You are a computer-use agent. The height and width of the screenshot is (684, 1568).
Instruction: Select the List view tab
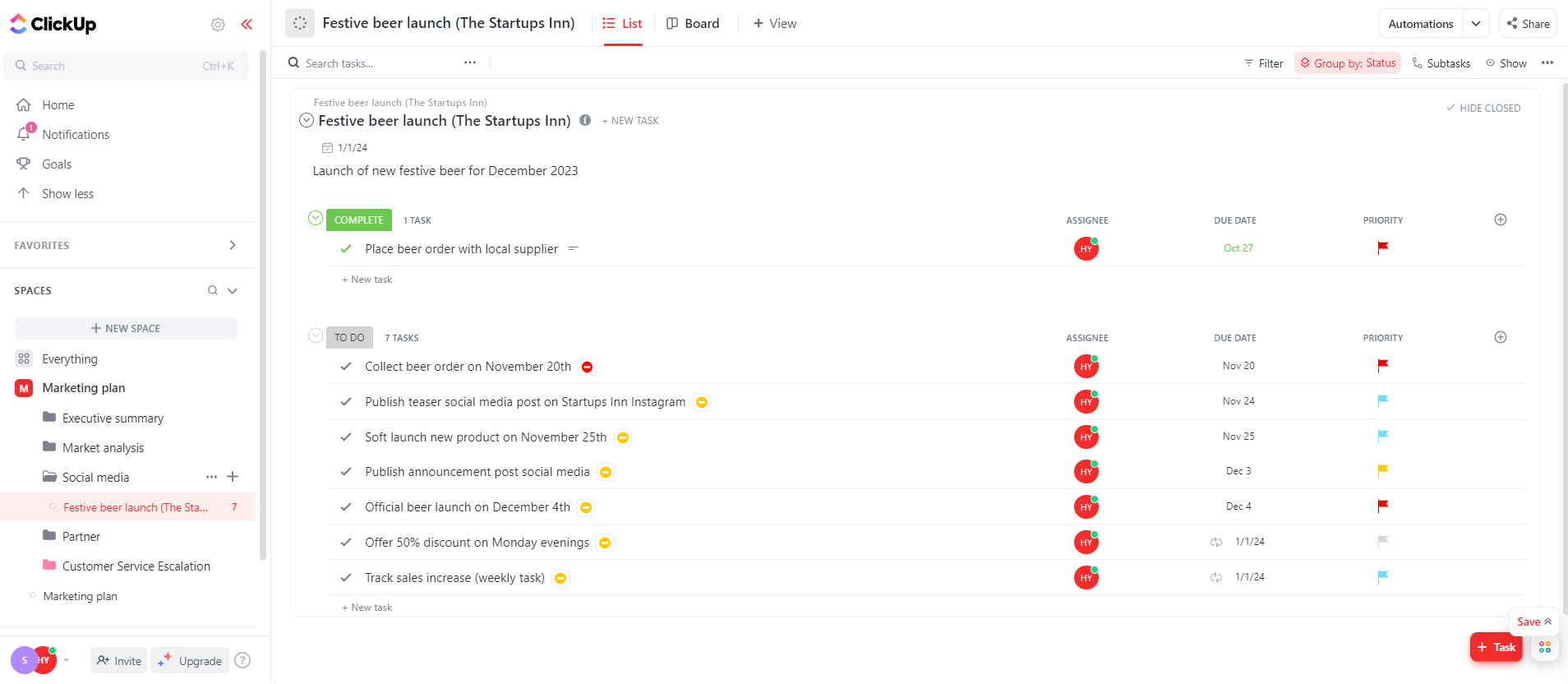tap(623, 24)
